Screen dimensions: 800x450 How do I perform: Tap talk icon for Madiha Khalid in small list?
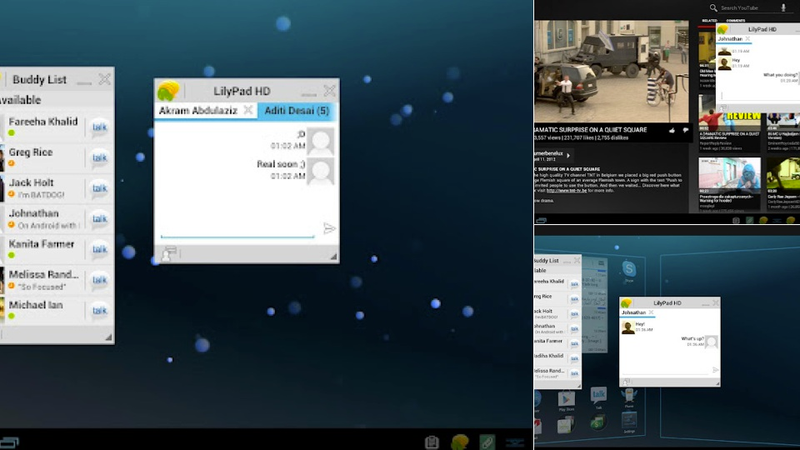click(x=574, y=358)
